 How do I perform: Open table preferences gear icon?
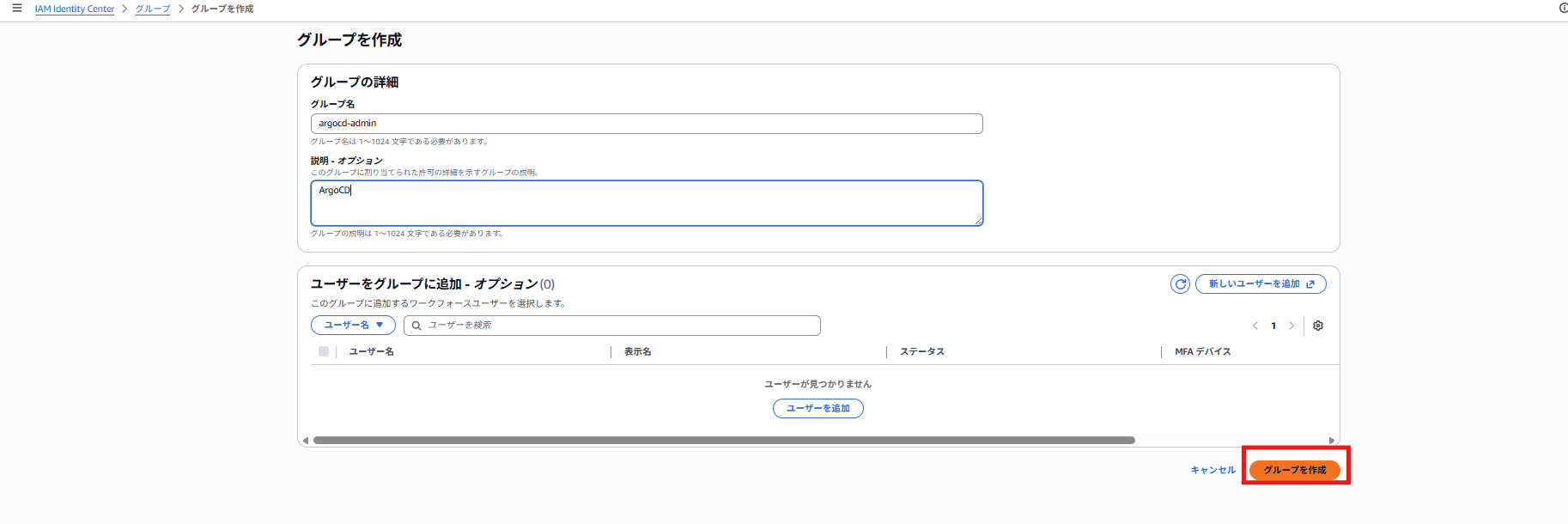click(x=1318, y=326)
